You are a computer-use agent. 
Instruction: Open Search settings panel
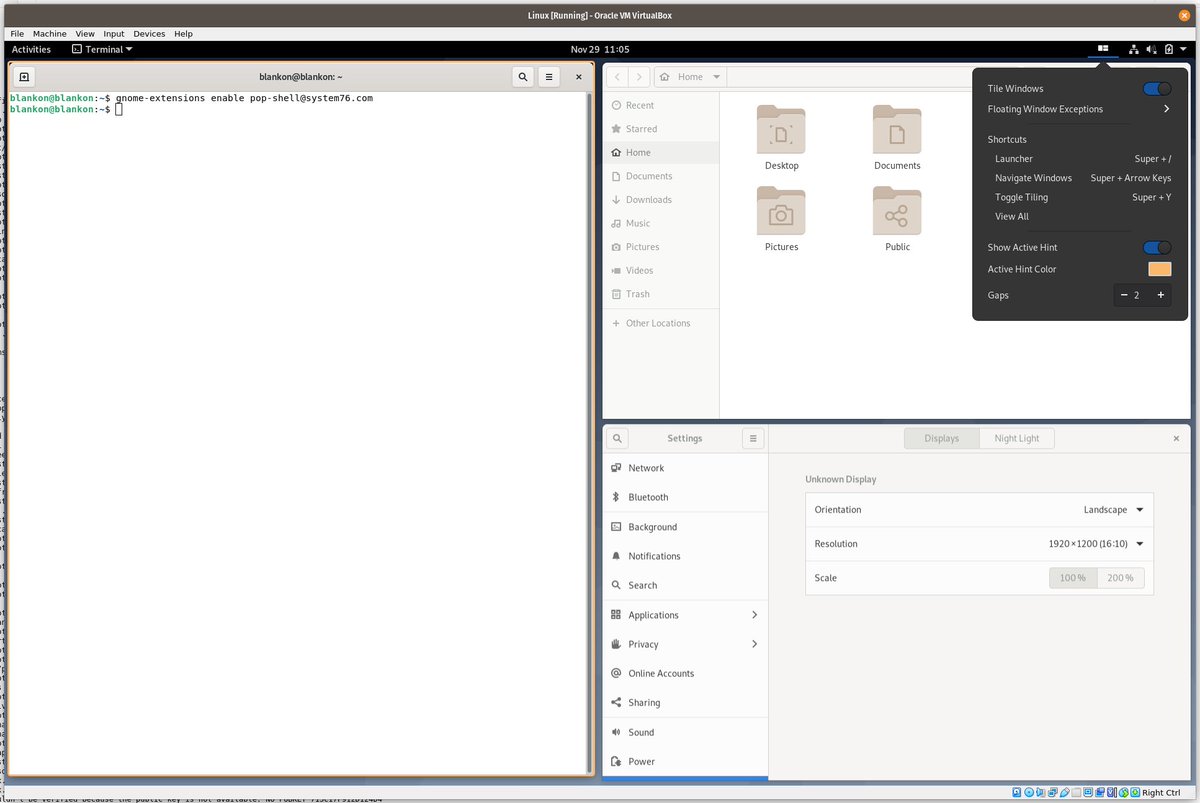click(x=685, y=585)
